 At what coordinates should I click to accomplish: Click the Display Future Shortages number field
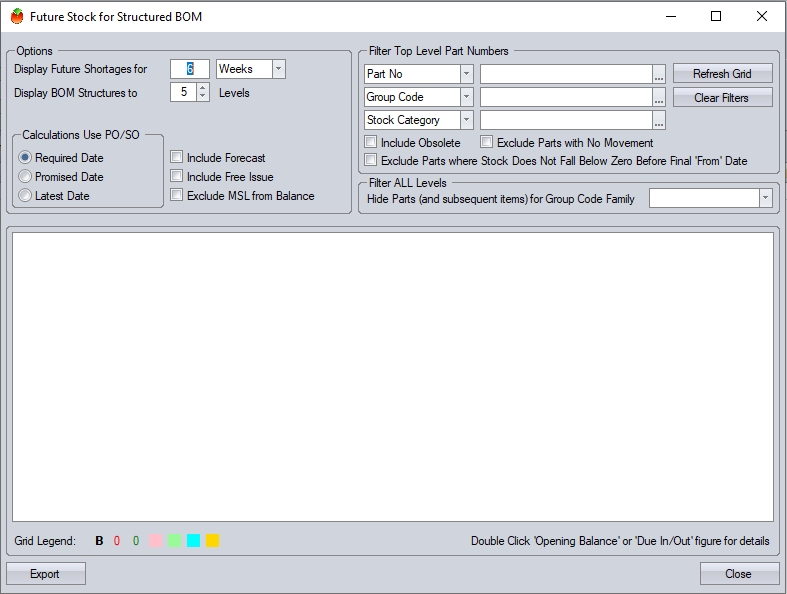point(189,69)
